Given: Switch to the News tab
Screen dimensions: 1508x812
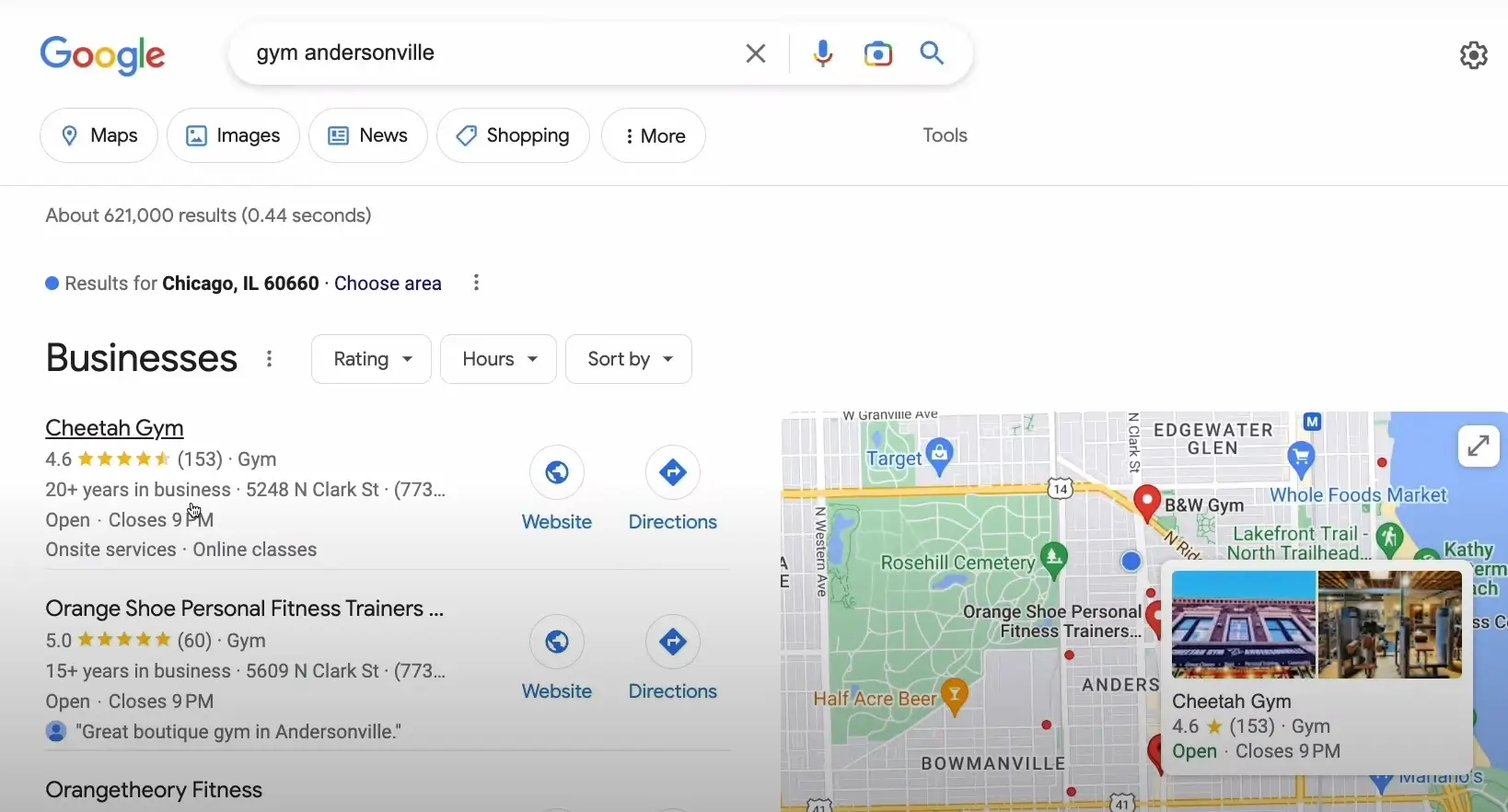Looking at the screenshot, I should (x=368, y=135).
